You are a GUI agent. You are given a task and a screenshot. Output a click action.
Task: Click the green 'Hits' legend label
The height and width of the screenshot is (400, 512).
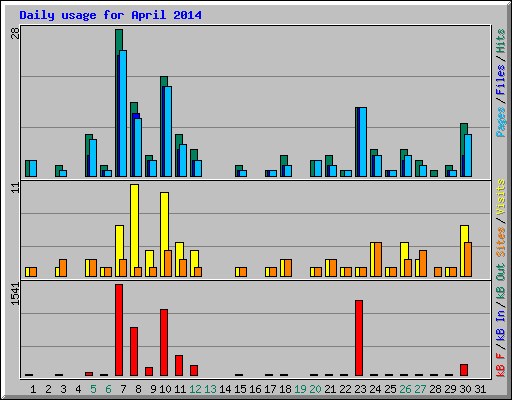pos(500,41)
